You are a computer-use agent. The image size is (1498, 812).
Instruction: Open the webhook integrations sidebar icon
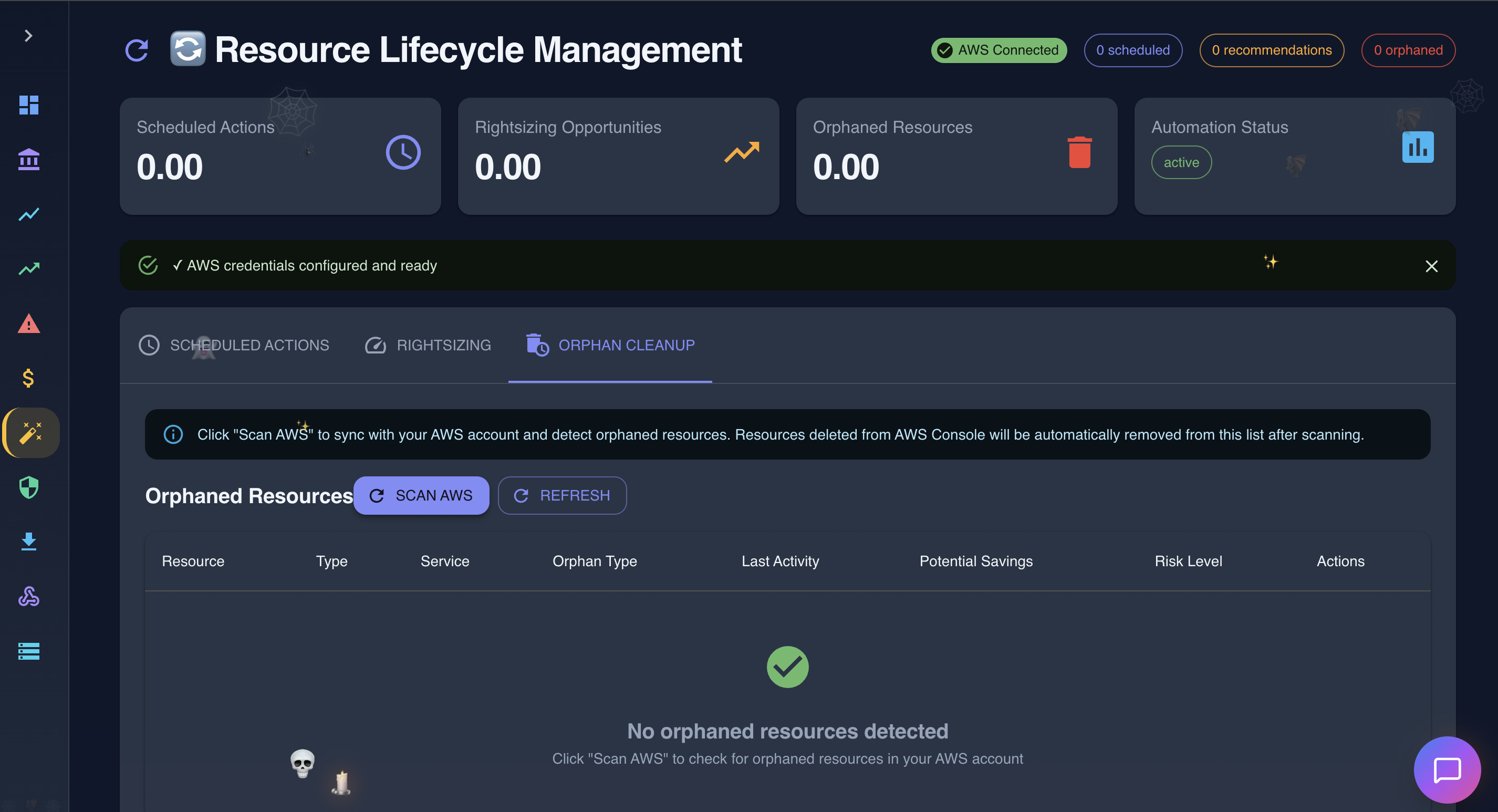pyautogui.click(x=28, y=596)
